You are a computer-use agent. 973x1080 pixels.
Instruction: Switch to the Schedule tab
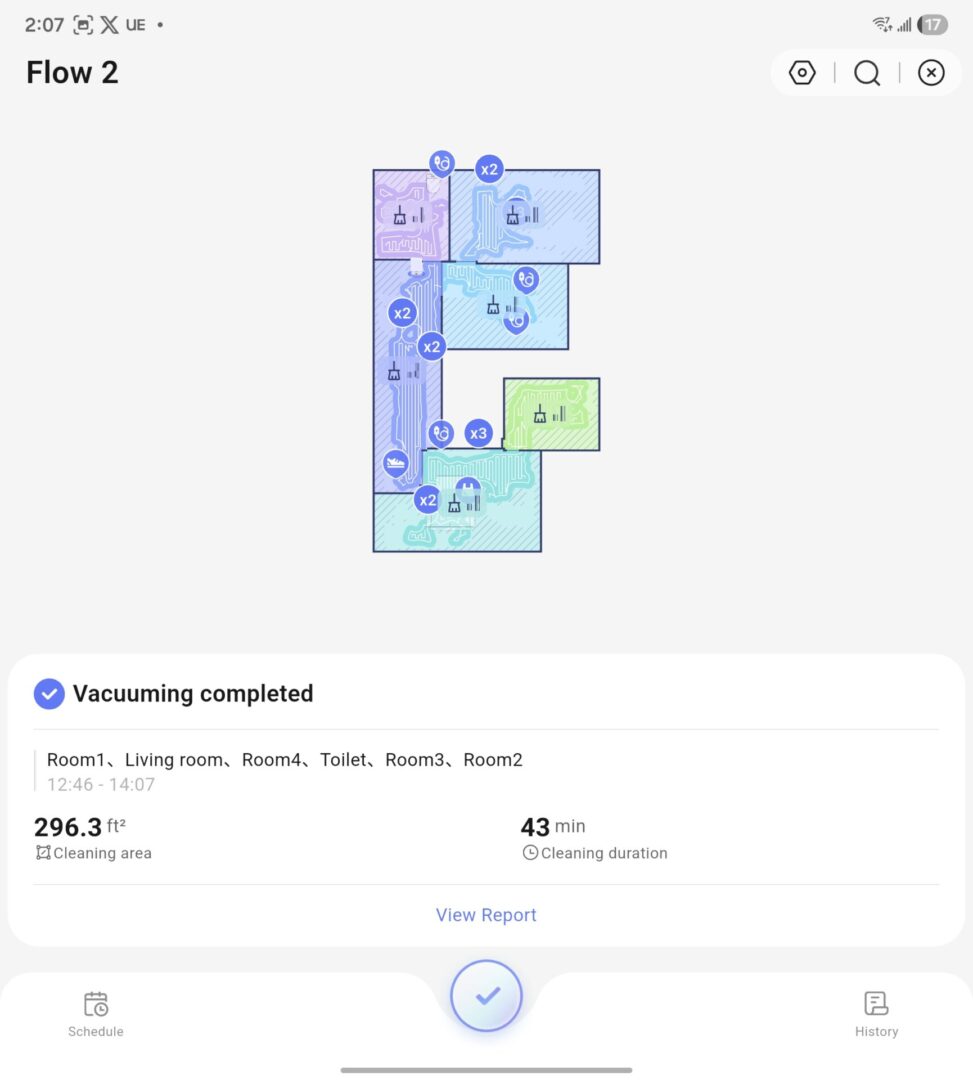95,1011
